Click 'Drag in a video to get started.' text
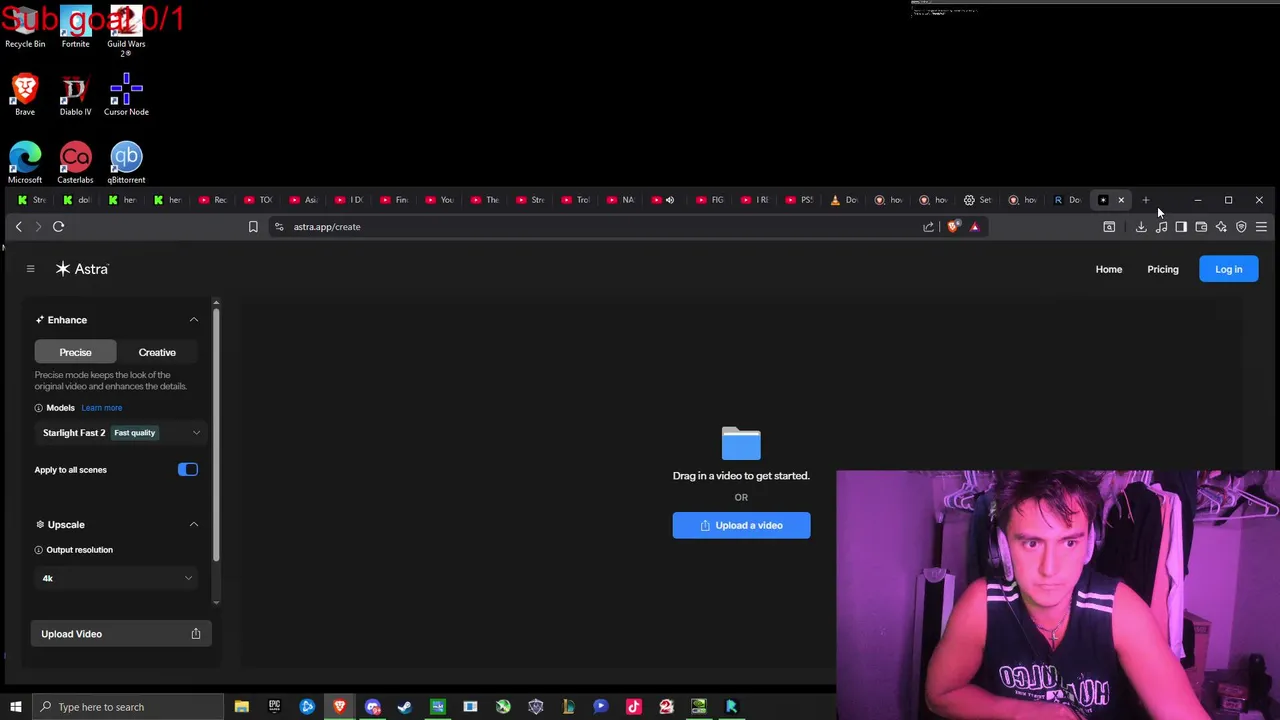Screen dimensions: 1280x720 click(x=741, y=476)
